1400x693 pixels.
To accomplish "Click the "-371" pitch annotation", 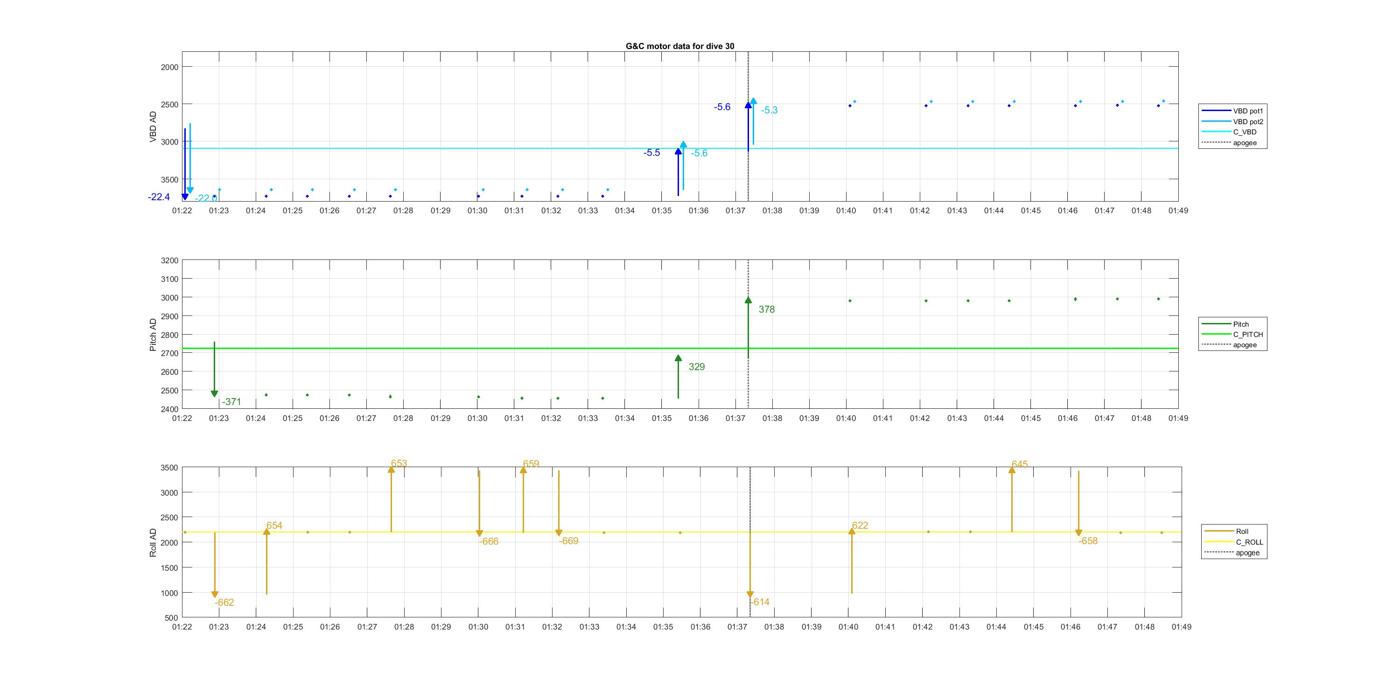I will 231,402.
